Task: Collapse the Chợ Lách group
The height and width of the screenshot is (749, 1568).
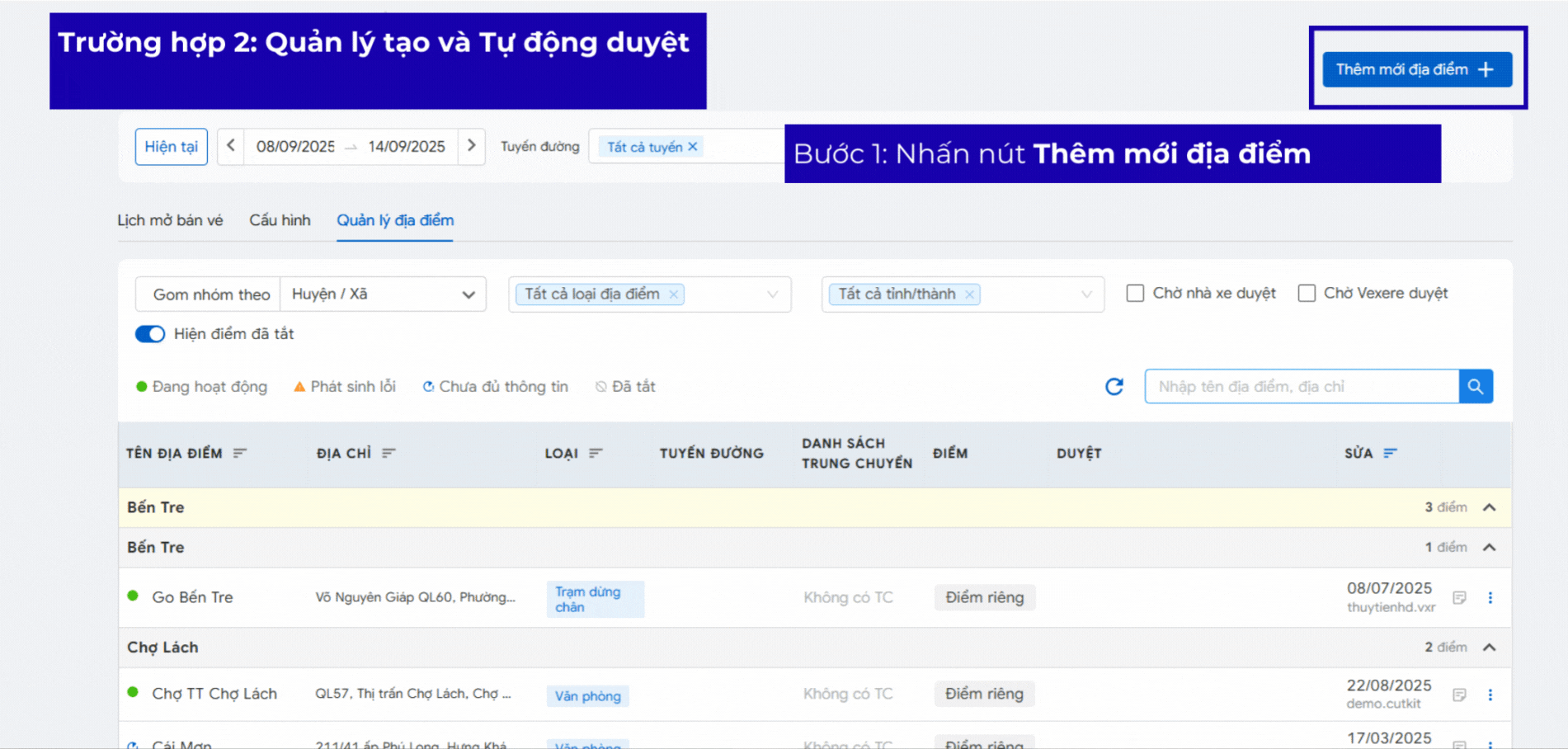Action: click(x=1489, y=648)
